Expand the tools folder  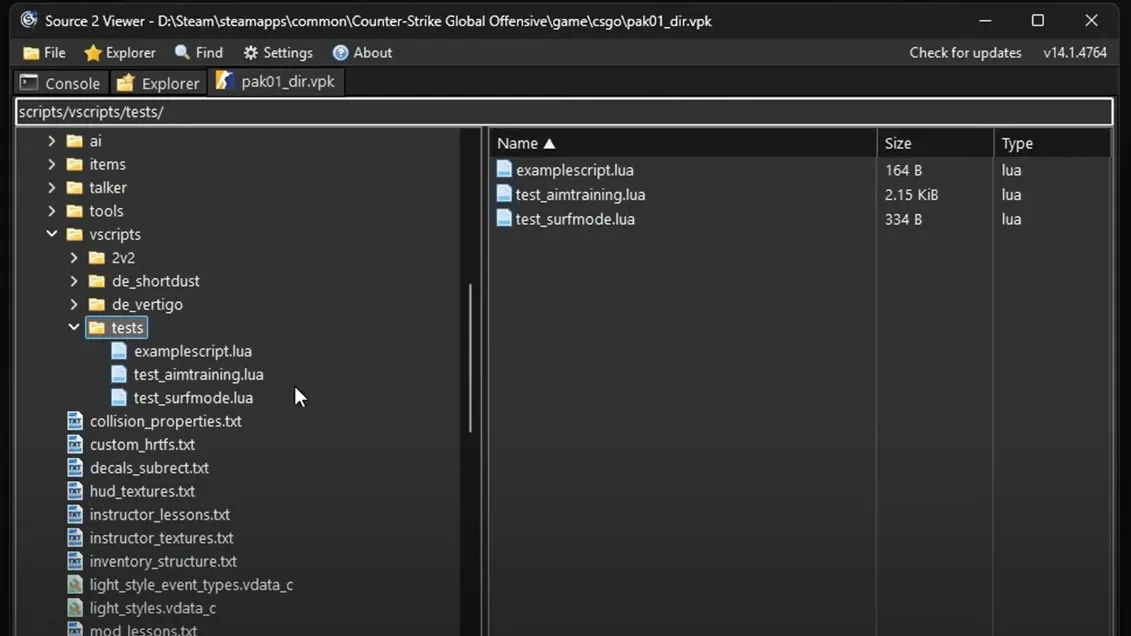point(51,211)
